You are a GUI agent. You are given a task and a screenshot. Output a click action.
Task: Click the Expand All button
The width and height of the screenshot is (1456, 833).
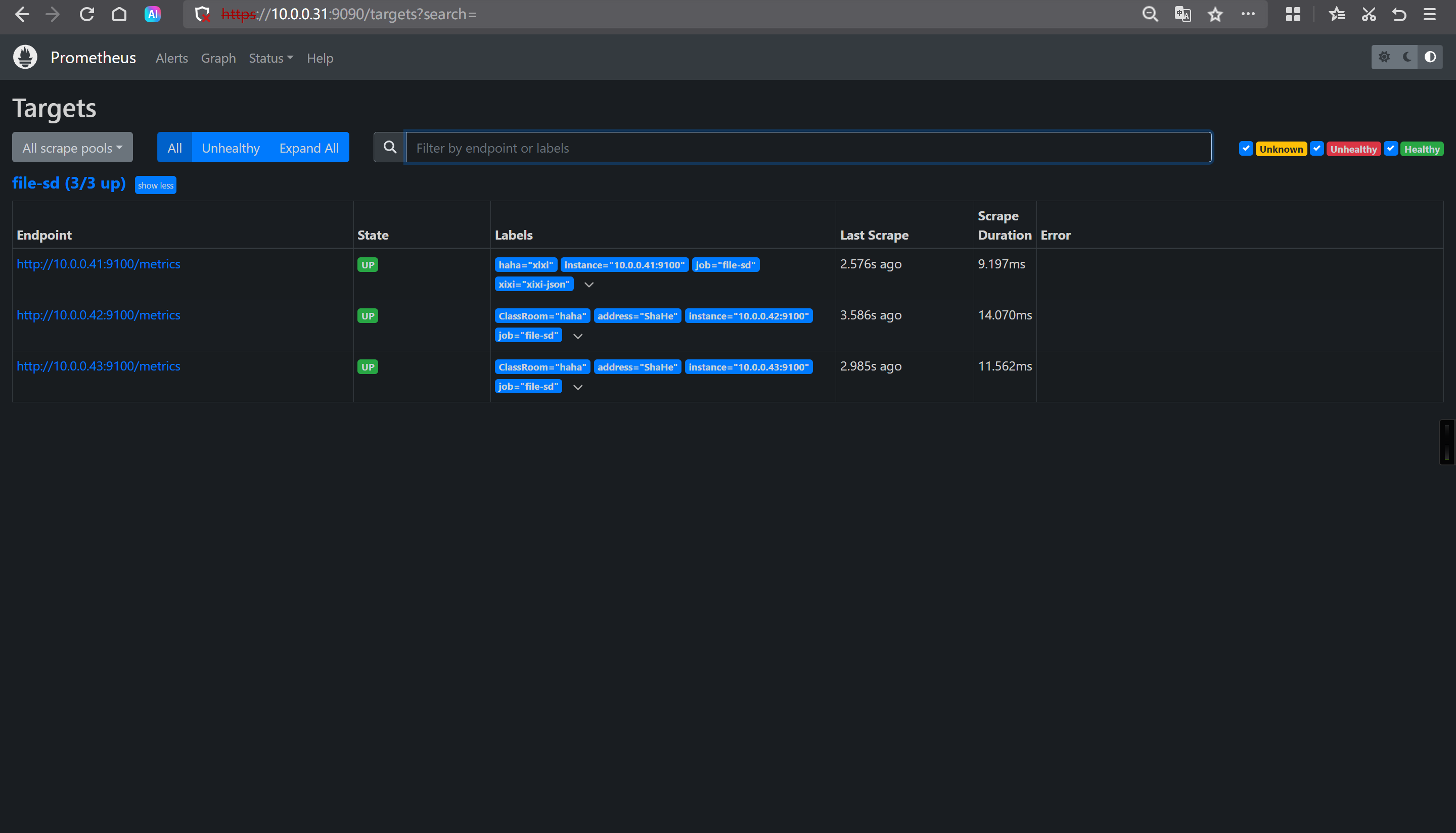click(x=309, y=148)
